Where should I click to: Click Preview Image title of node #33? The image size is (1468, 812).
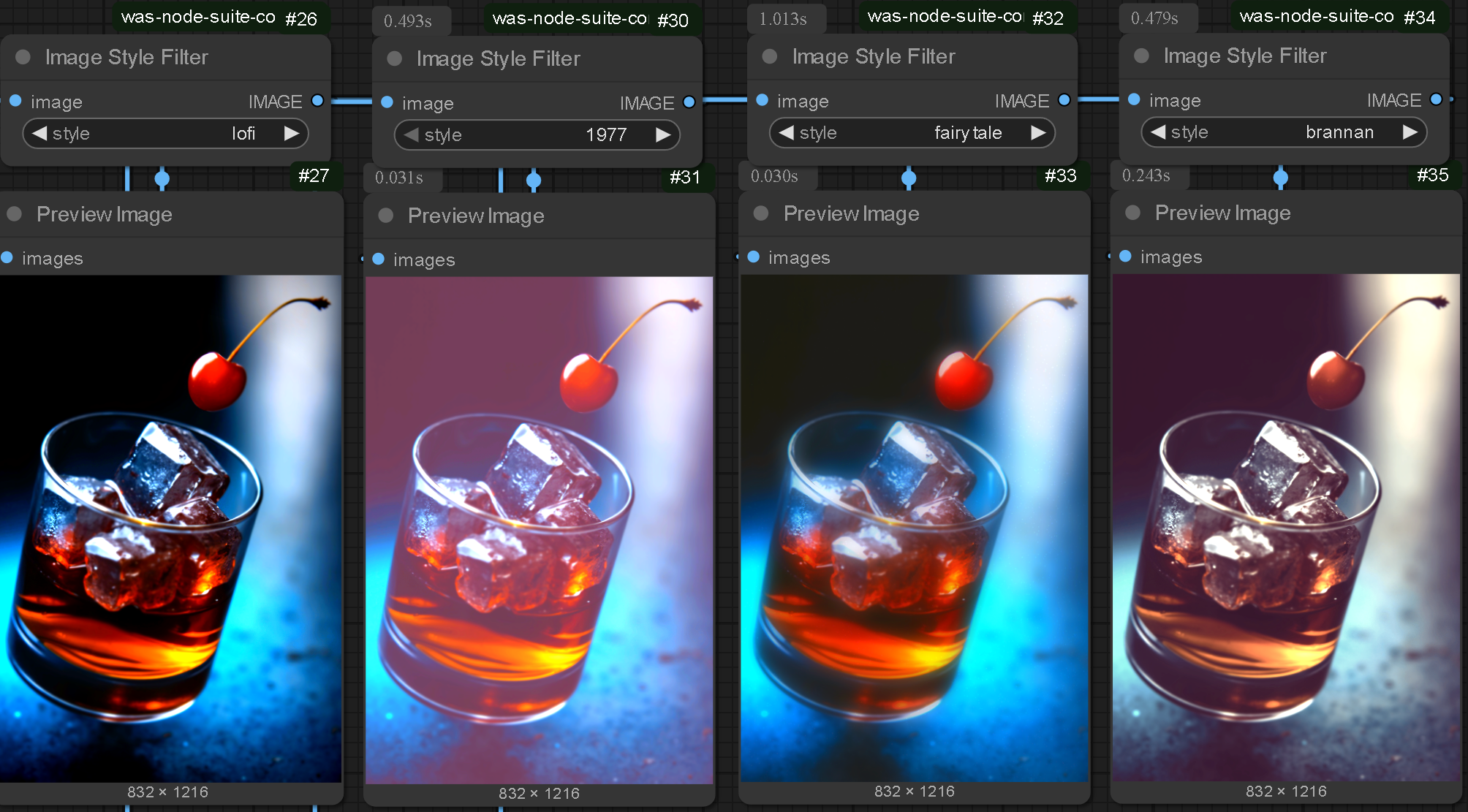852,213
